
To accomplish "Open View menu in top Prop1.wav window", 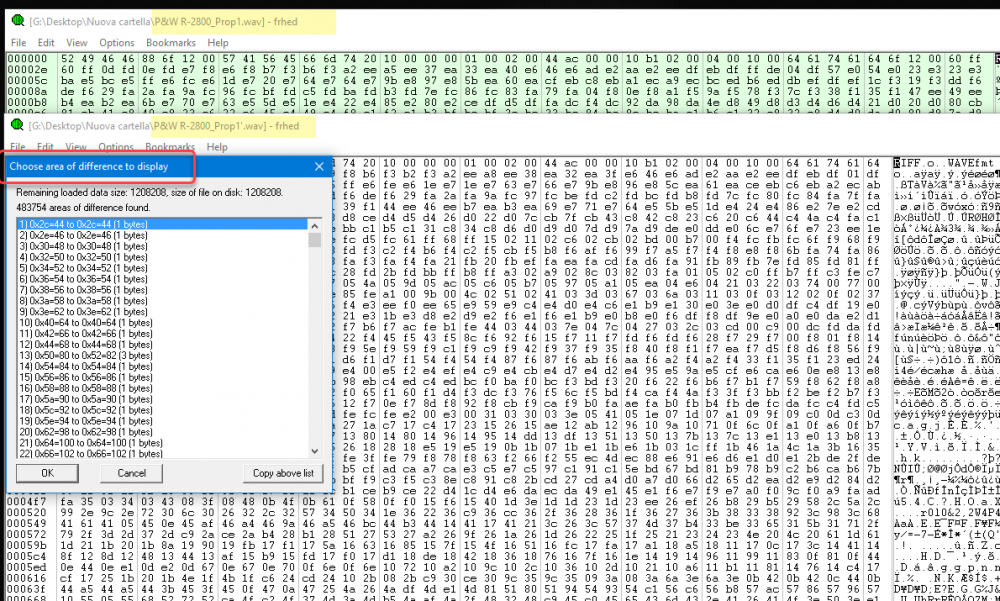I will point(77,43).
